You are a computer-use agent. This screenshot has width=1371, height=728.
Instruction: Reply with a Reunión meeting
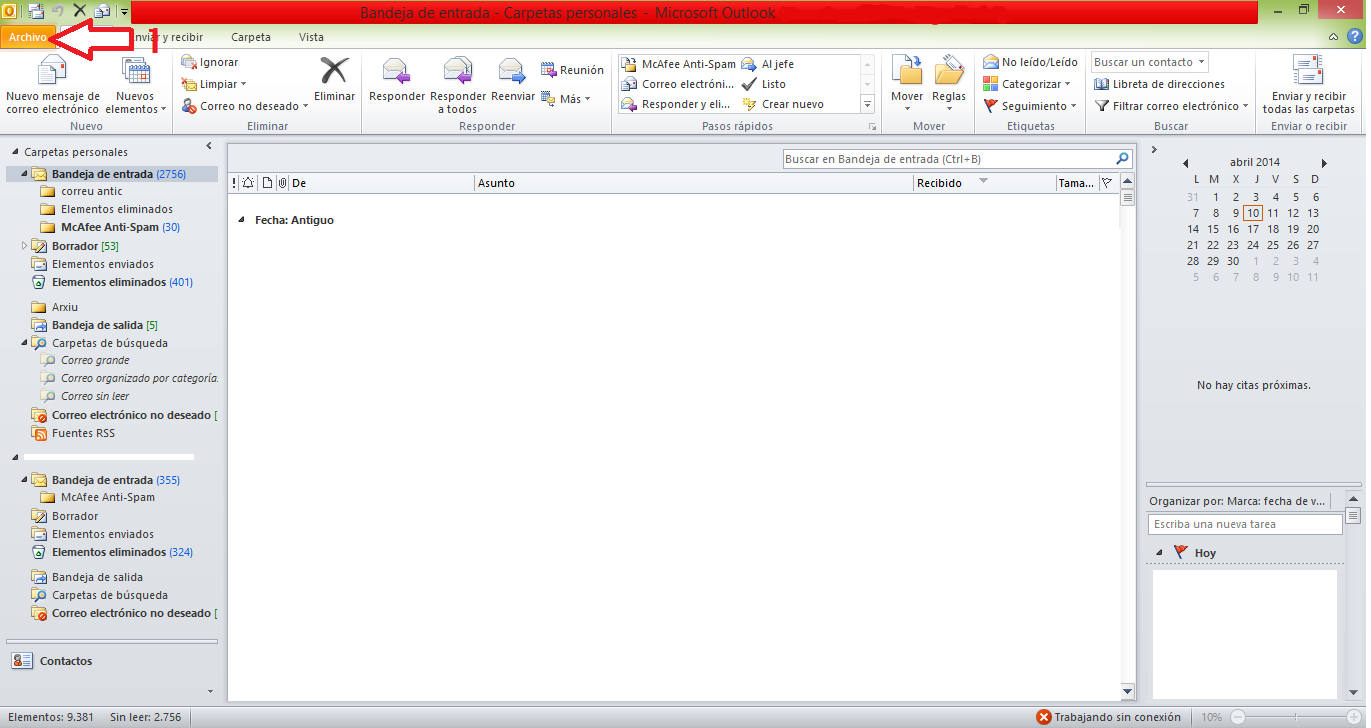click(573, 70)
